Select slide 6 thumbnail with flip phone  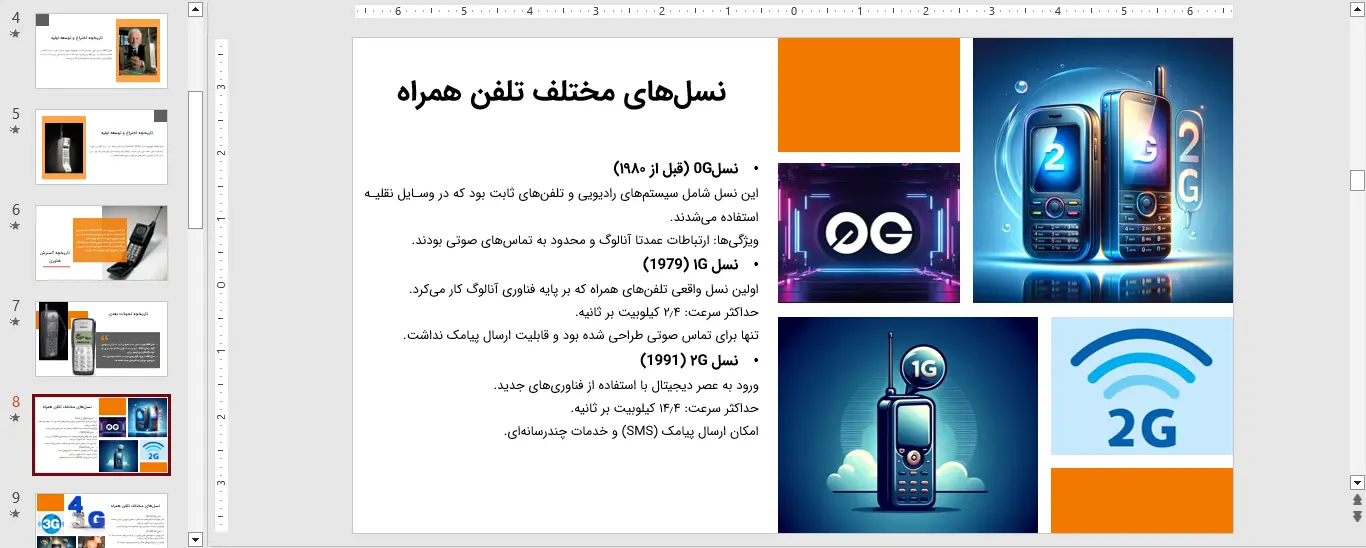pos(101,243)
